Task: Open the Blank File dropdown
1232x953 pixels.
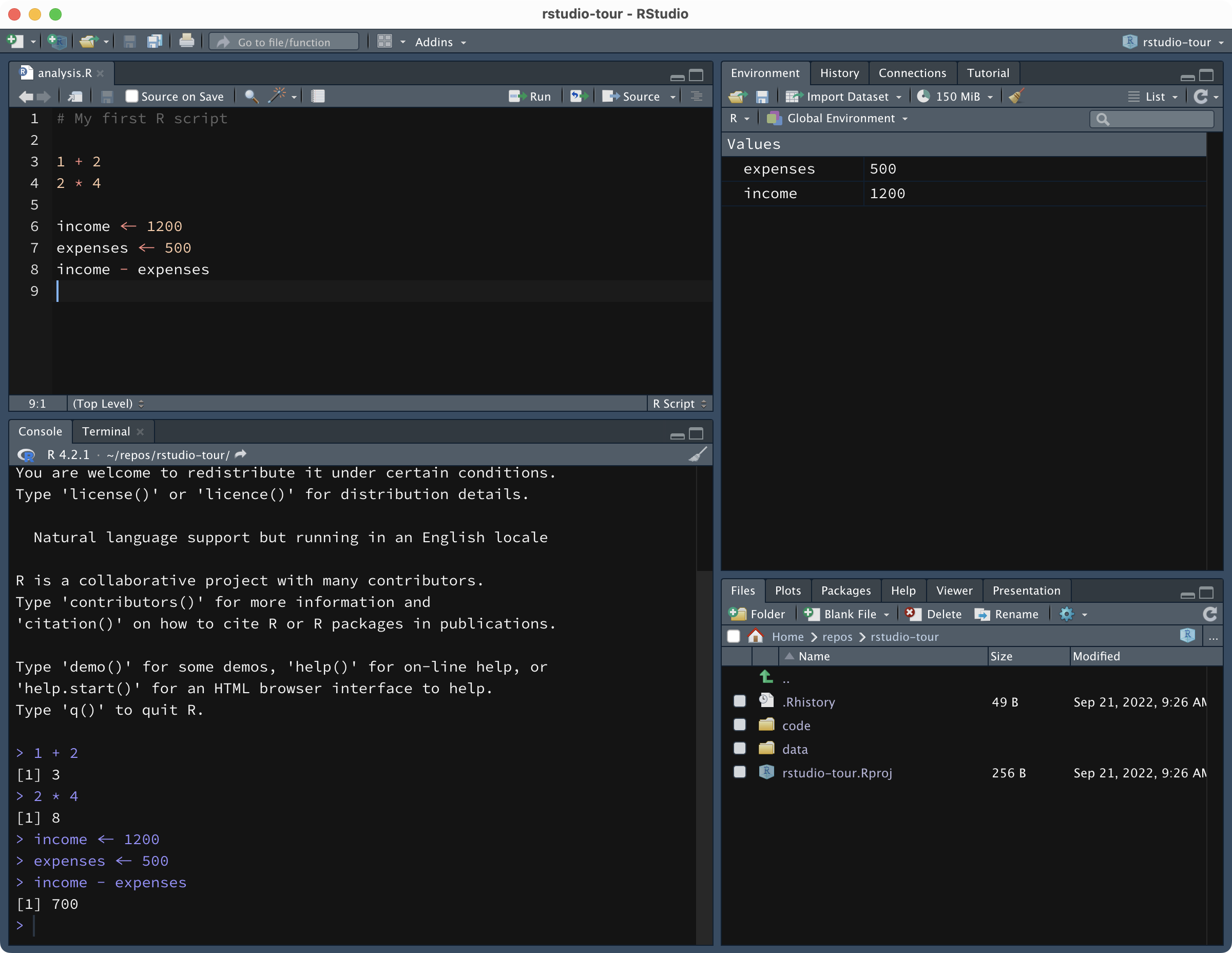Action: pyautogui.click(x=845, y=615)
